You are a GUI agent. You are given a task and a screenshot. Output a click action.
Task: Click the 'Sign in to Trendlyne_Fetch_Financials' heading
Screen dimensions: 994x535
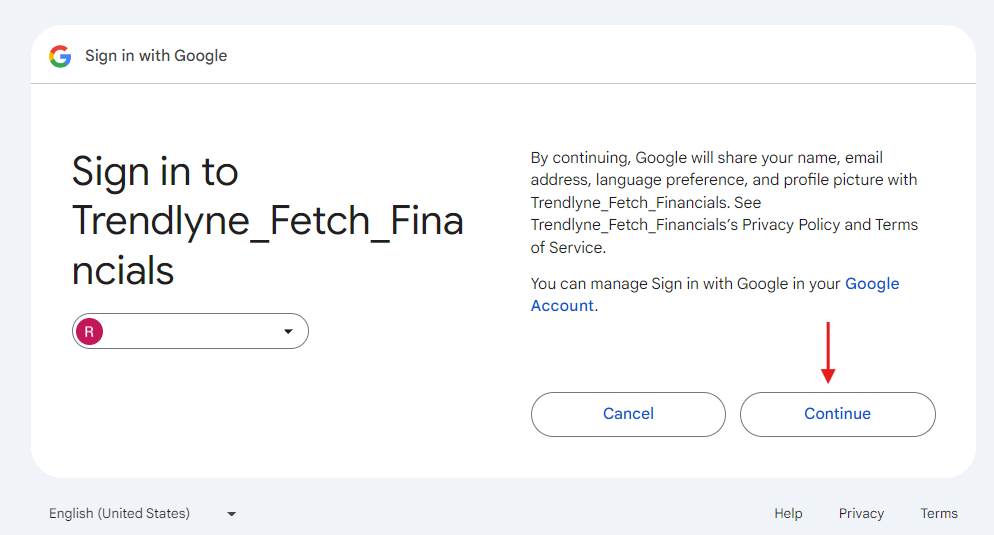268,221
